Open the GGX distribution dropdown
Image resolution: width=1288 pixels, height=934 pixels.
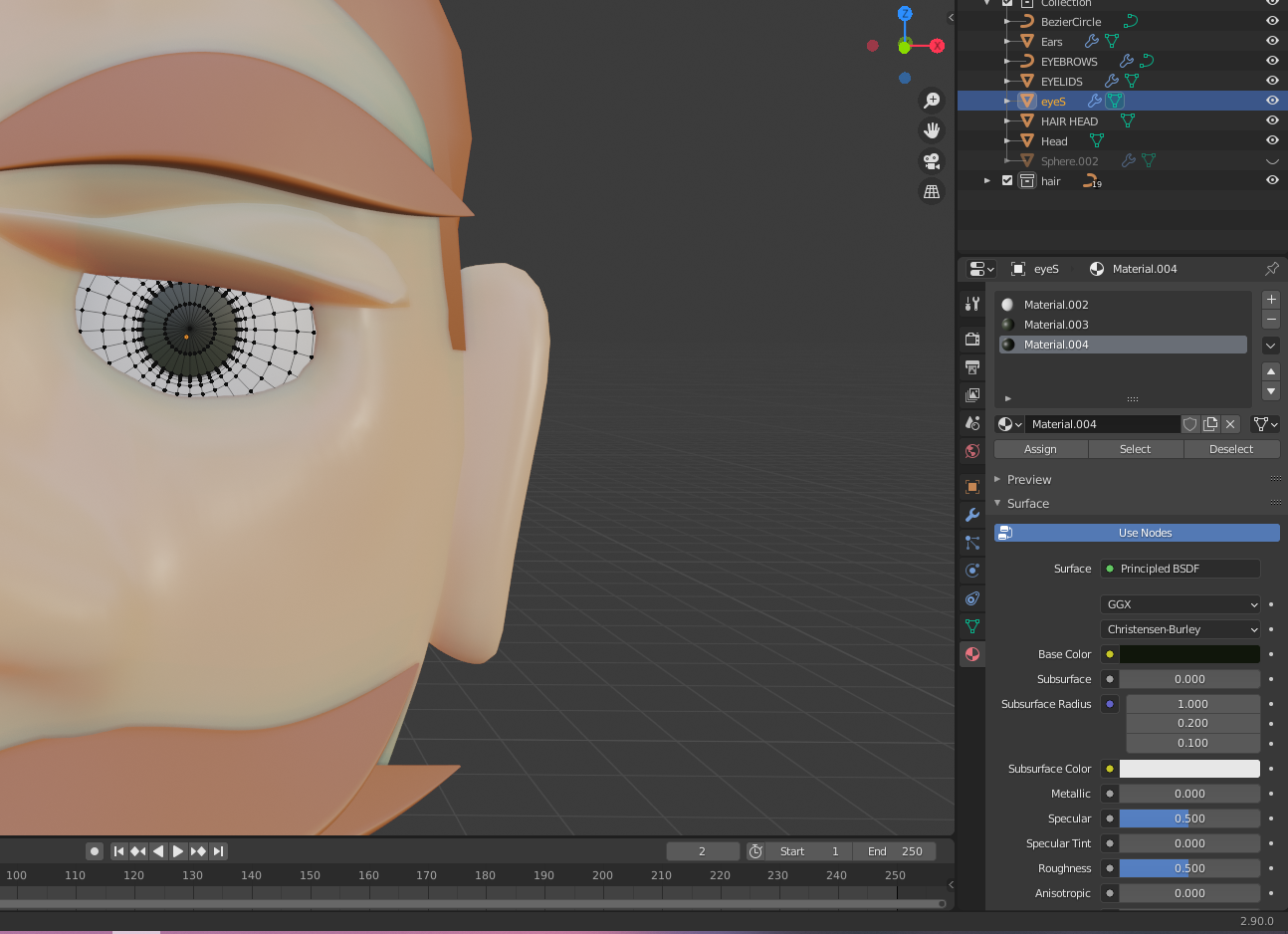coord(1181,604)
